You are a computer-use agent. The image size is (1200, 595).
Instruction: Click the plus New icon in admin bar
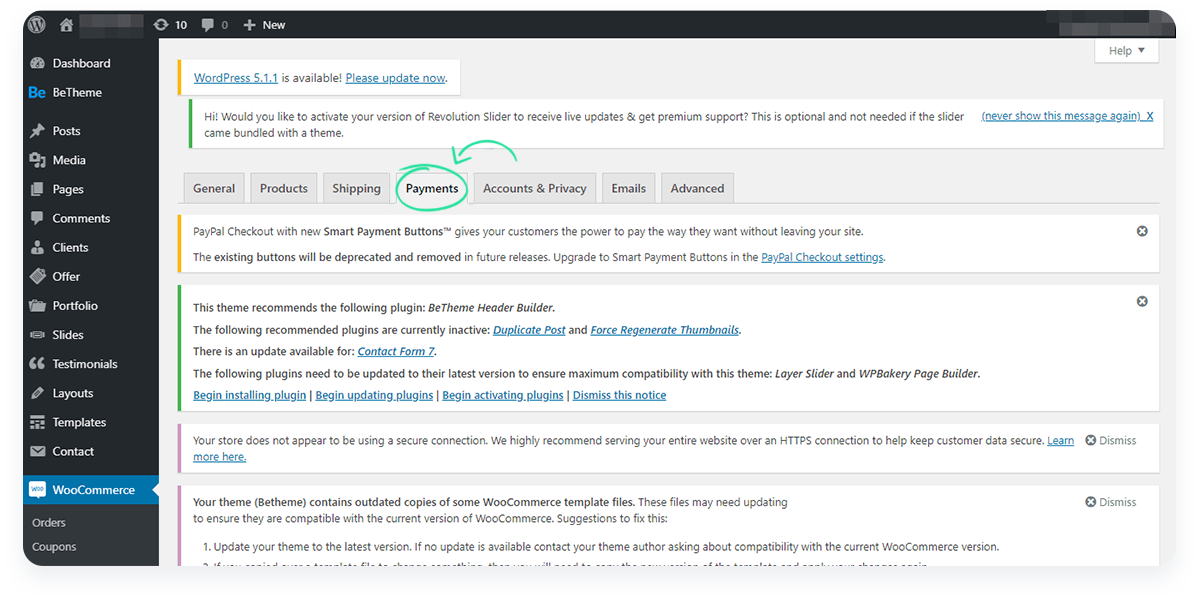[249, 25]
